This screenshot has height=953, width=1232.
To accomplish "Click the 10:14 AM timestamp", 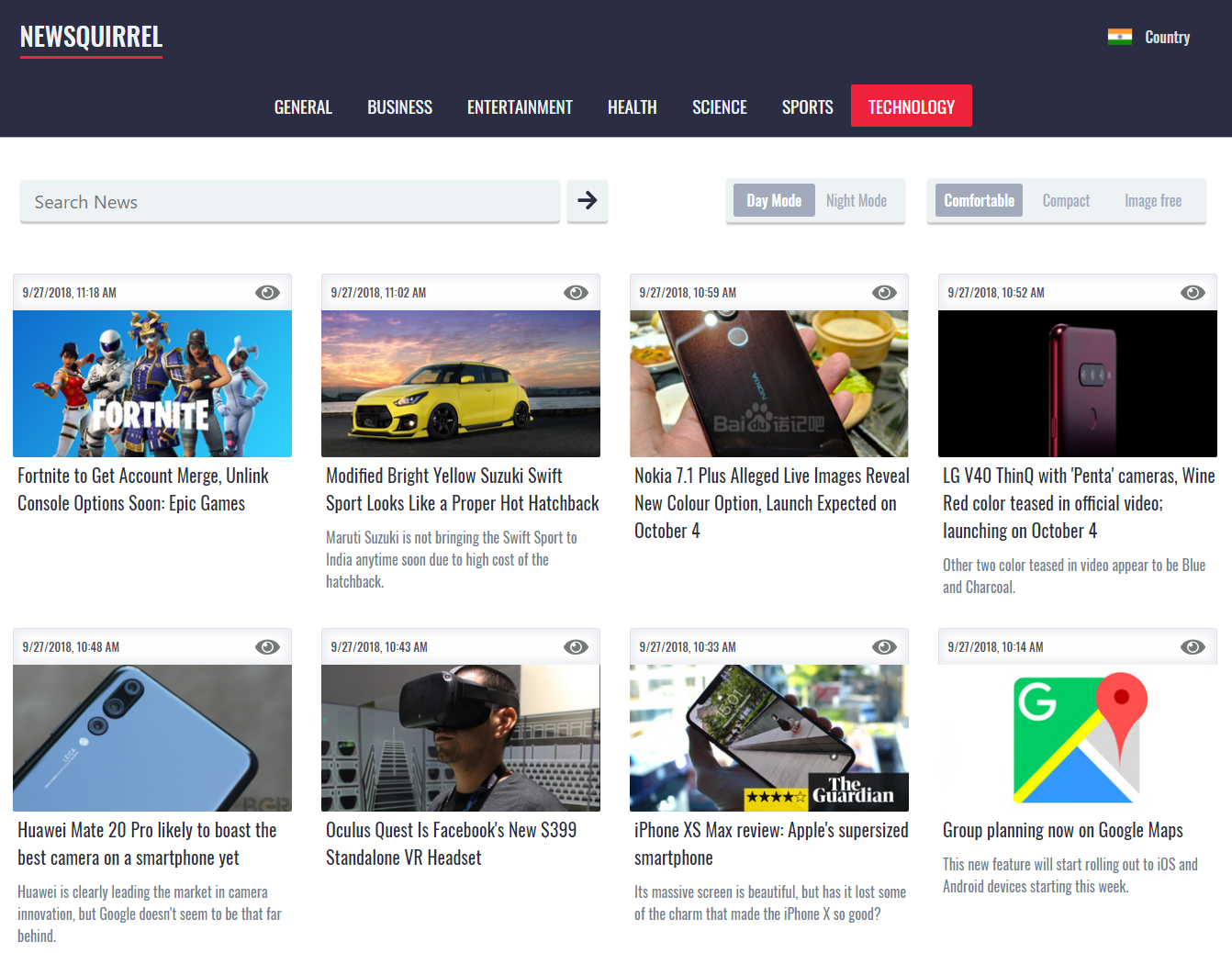I will pyautogui.click(x=995, y=647).
